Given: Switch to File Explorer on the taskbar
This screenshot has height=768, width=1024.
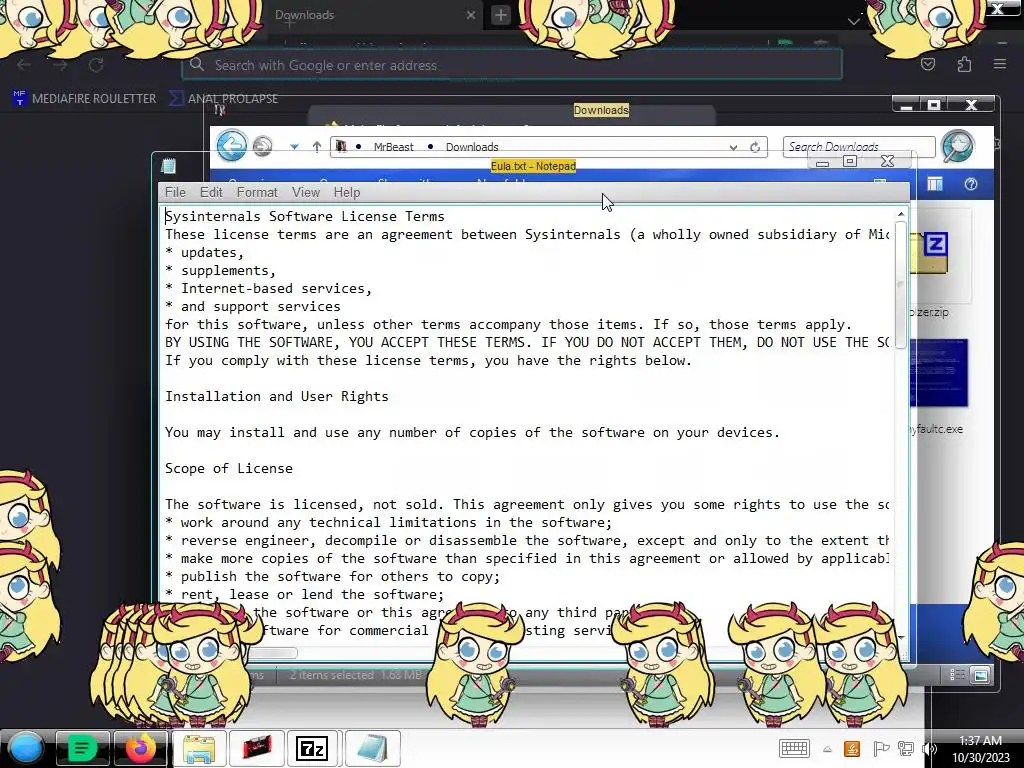Looking at the screenshot, I should click(x=199, y=748).
